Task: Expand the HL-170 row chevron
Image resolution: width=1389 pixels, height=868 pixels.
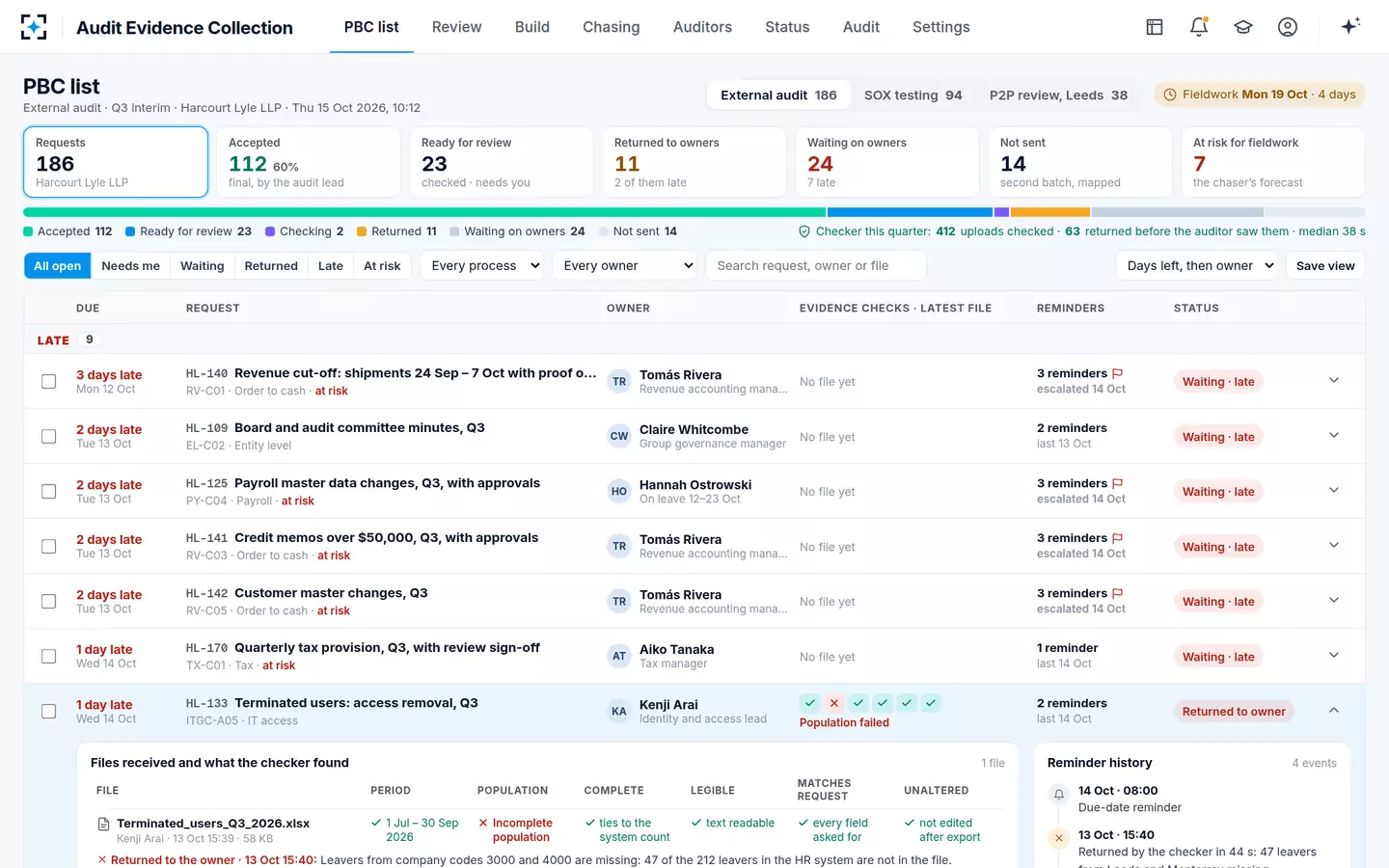Action: (1334, 655)
